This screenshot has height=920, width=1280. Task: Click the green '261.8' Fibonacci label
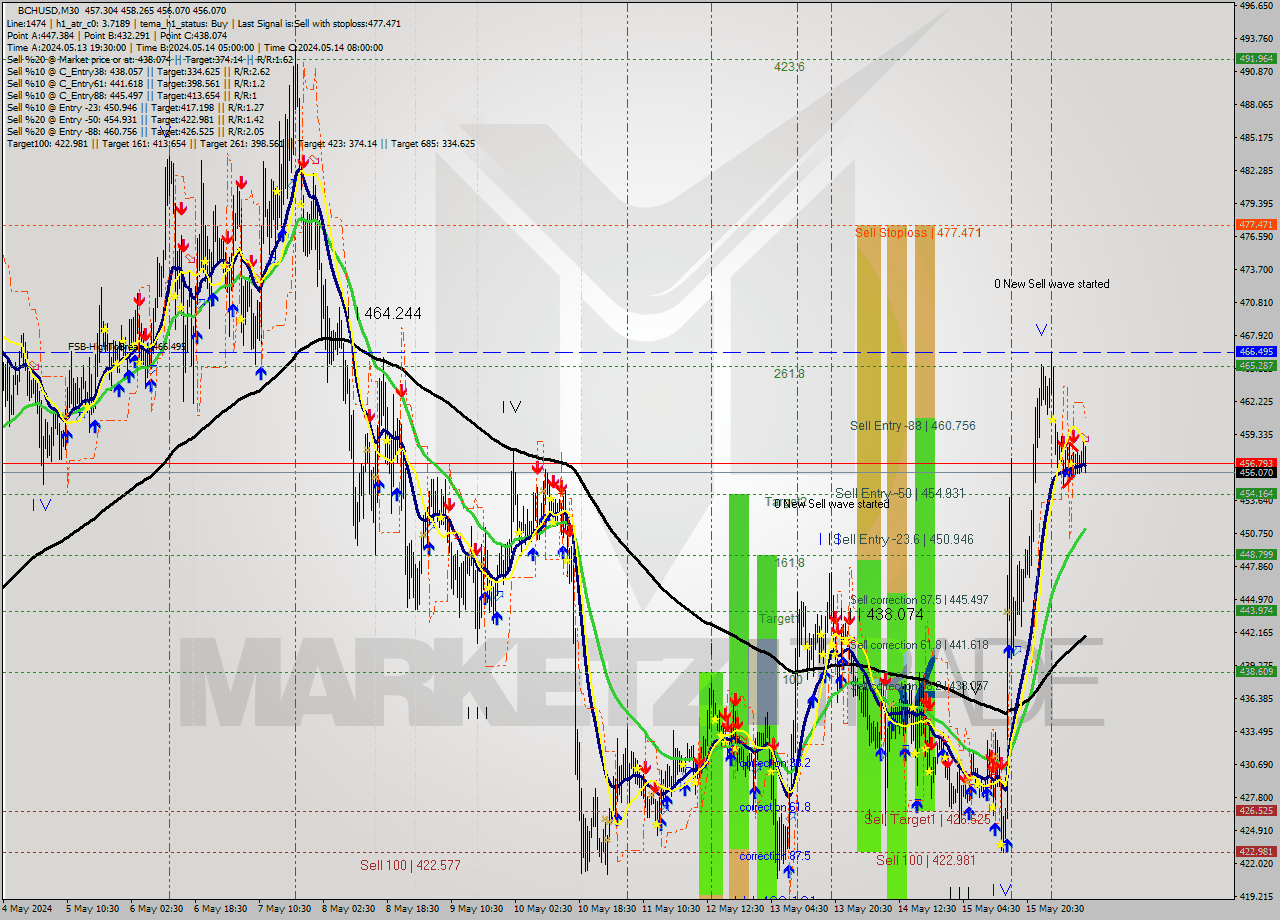tap(789, 373)
